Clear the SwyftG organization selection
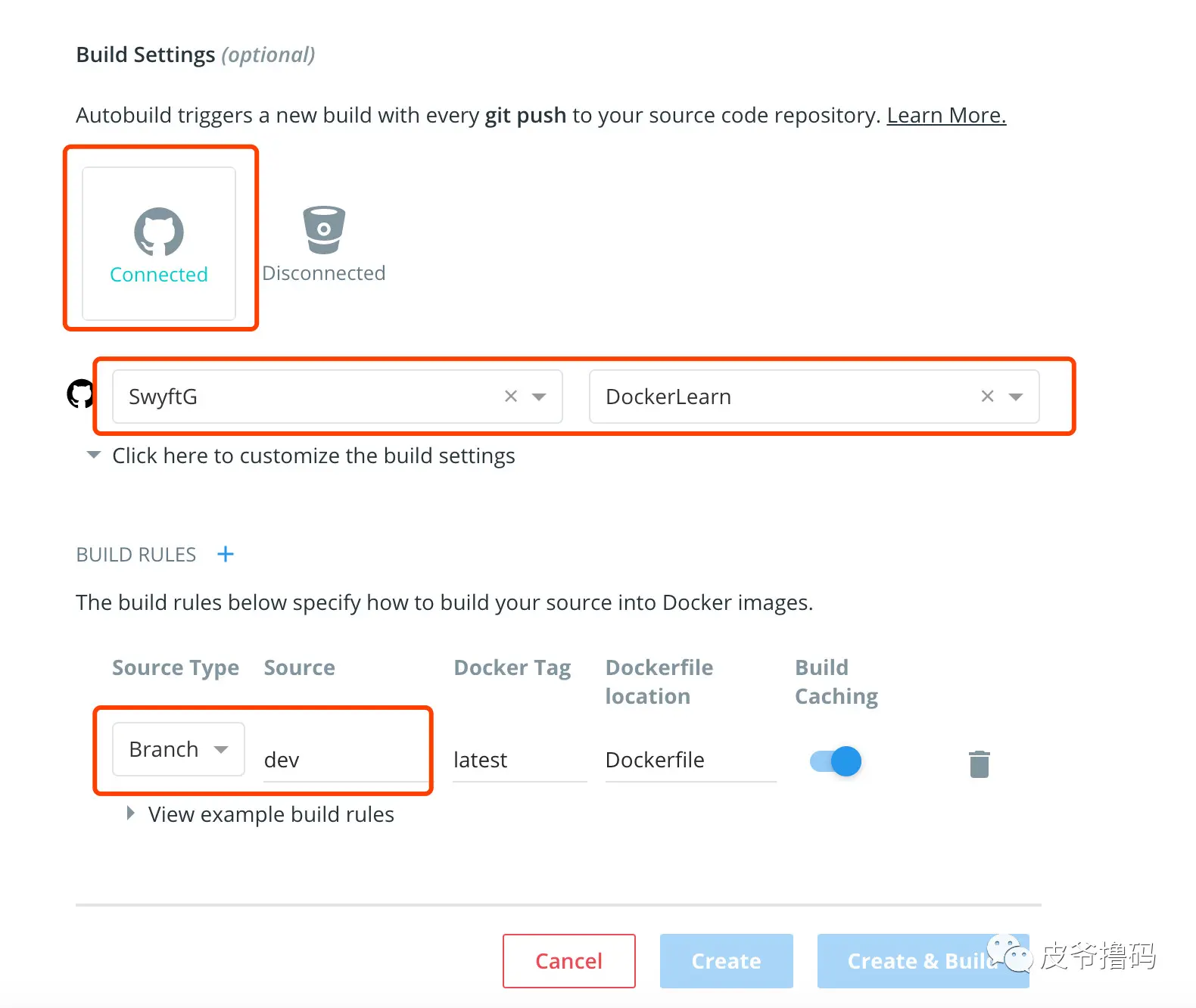The width and height of the screenshot is (1196, 1008). (511, 397)
